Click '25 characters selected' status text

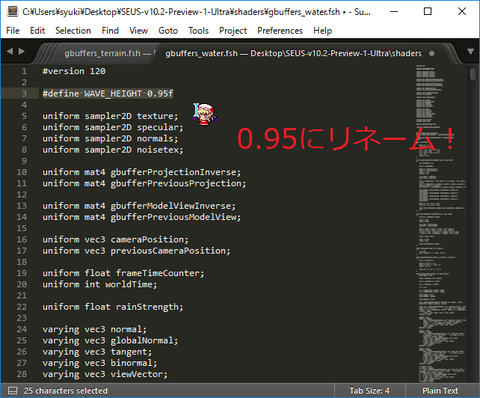pos(66,390)
